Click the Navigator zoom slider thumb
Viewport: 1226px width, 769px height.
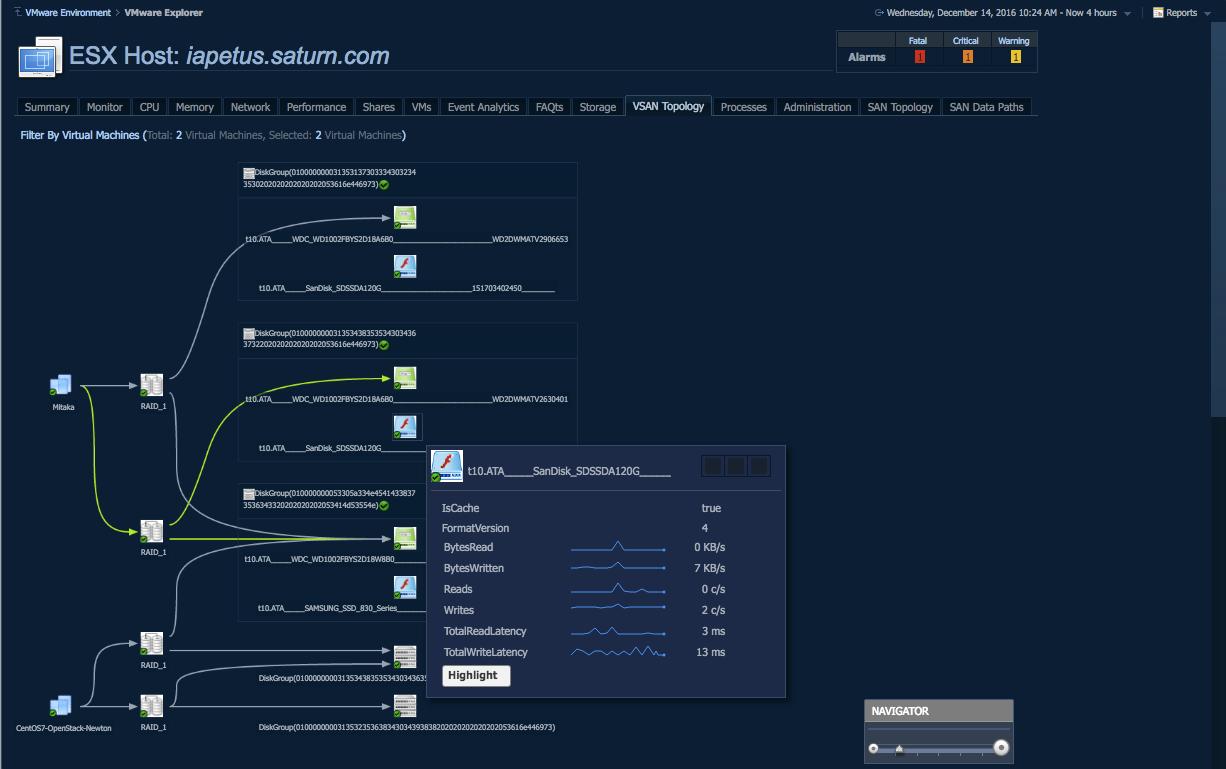point(899,748)
